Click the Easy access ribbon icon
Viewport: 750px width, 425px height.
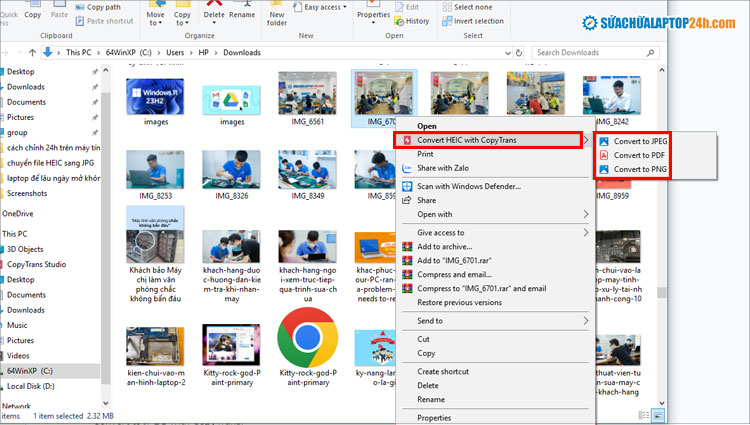pyautogui.click(x=297, y=7)
